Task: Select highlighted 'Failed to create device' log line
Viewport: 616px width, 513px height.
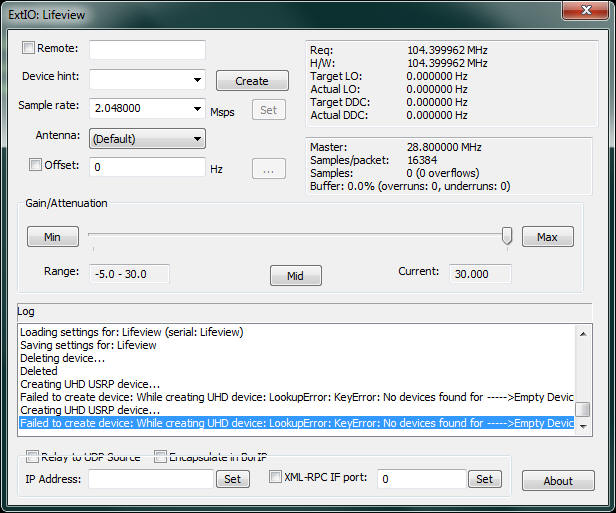Action: [297, 423]
